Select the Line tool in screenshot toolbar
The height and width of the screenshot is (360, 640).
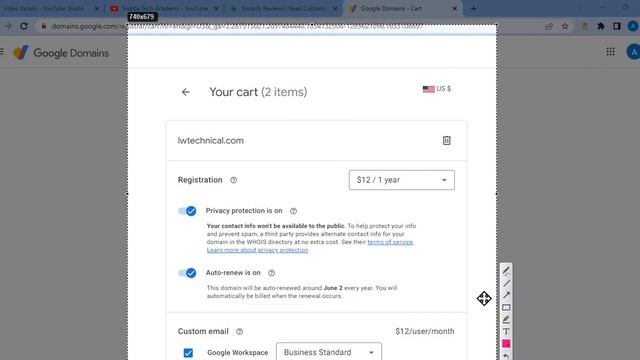506,283
